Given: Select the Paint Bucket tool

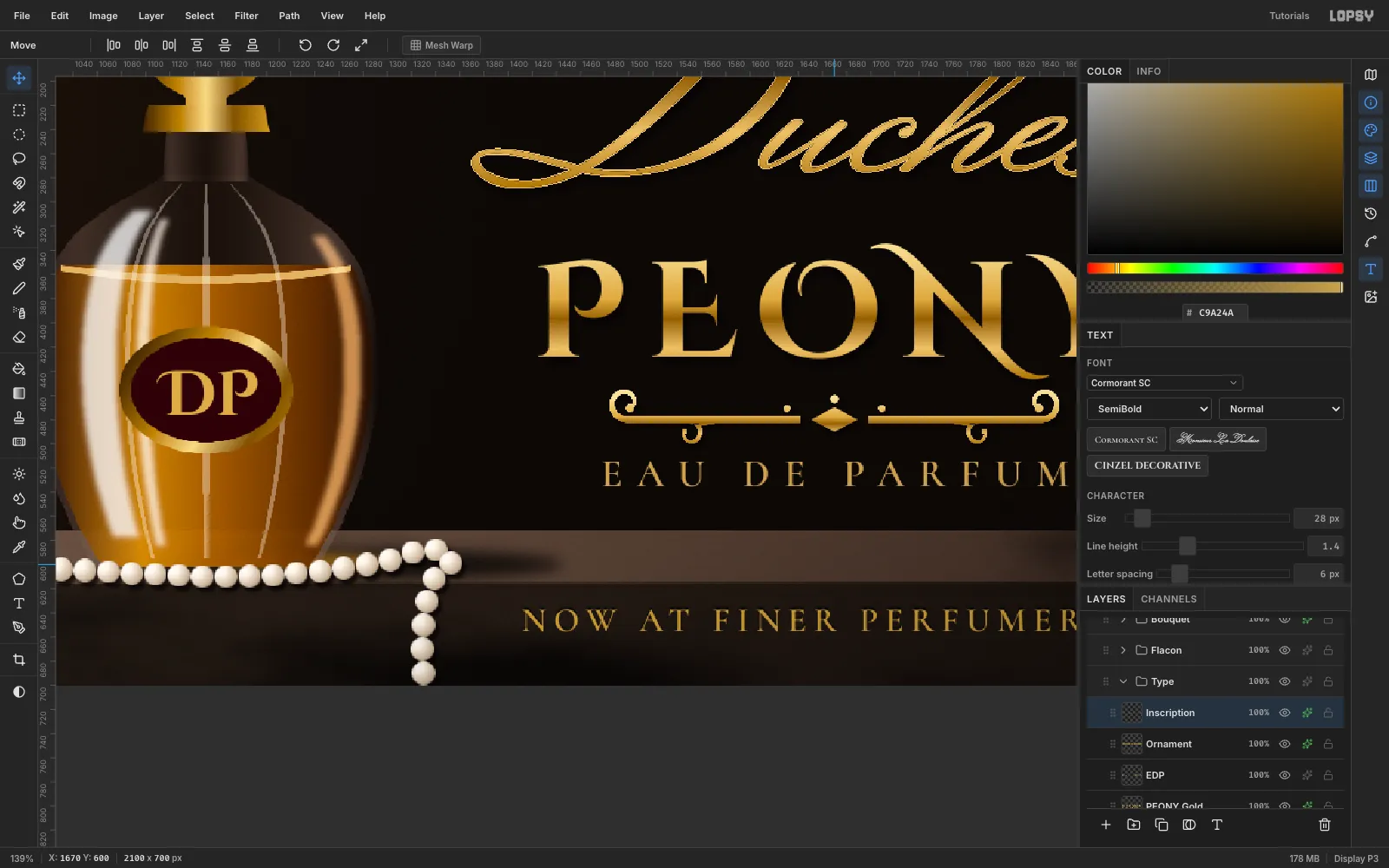Looking at the screenshot, I should coord(19,369).
